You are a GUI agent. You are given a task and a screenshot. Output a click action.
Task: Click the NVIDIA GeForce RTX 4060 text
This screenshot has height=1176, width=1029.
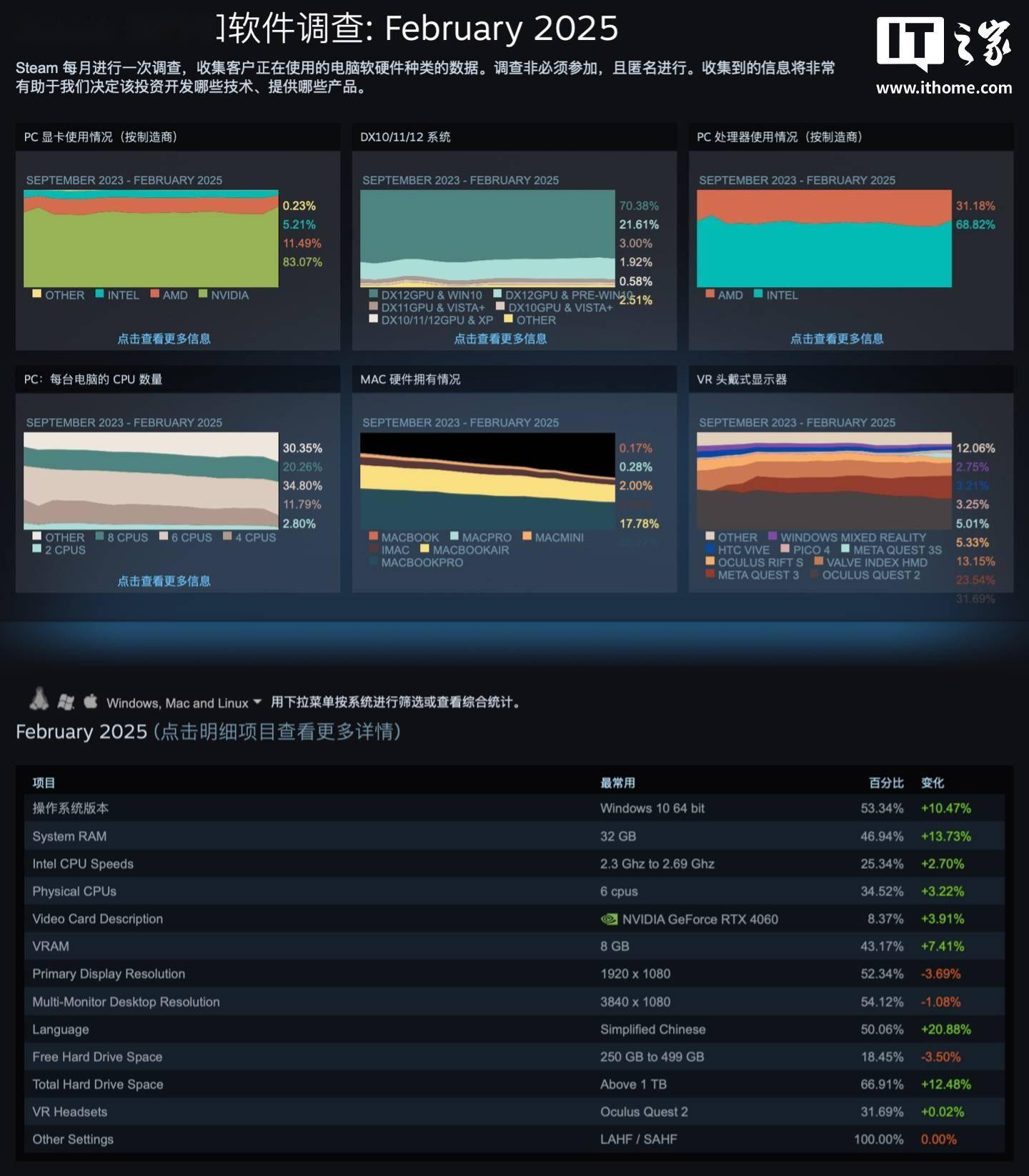pyautogui.click(x=700, y=919)
